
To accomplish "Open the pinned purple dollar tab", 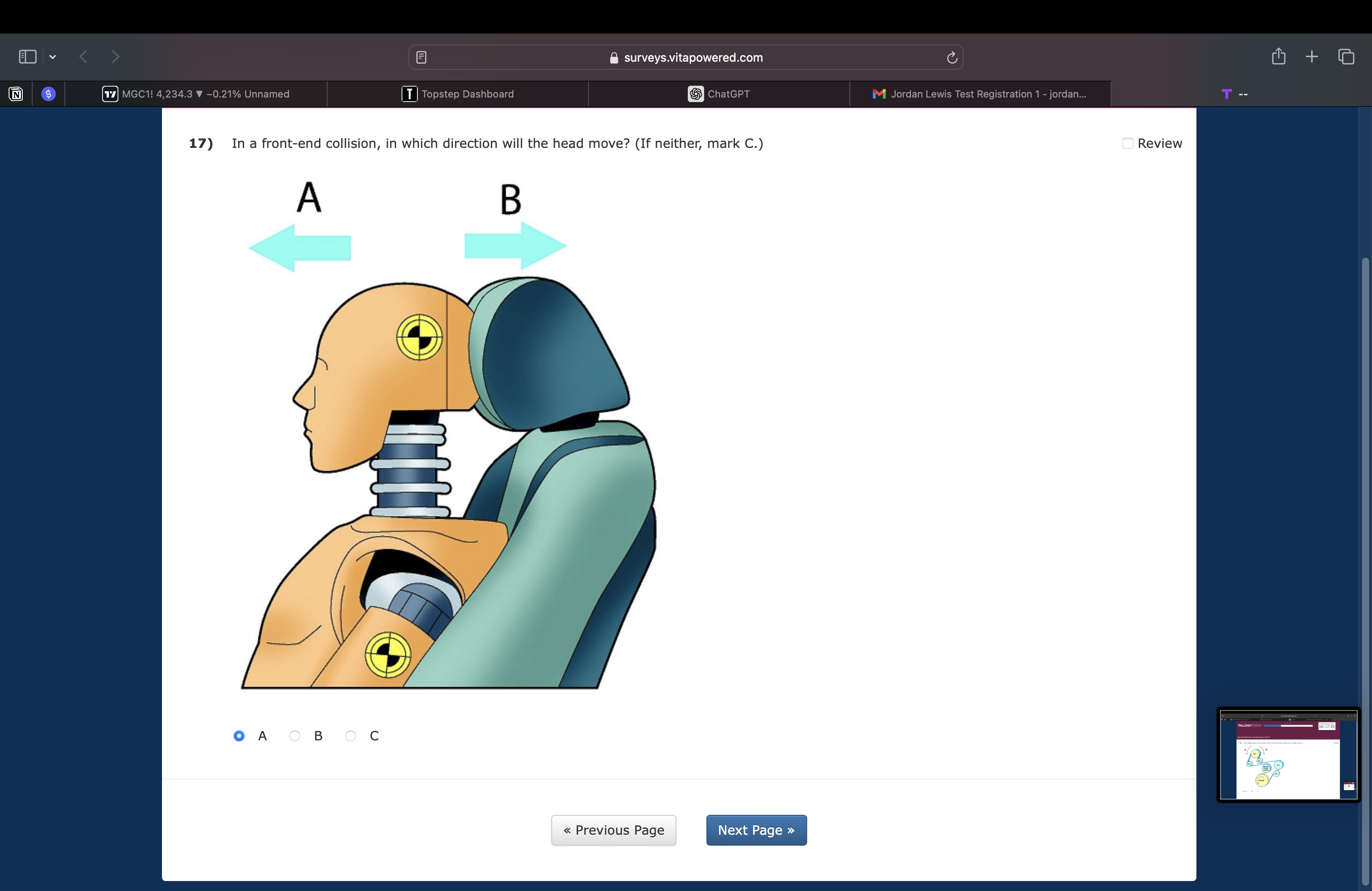I will point(49,94).
